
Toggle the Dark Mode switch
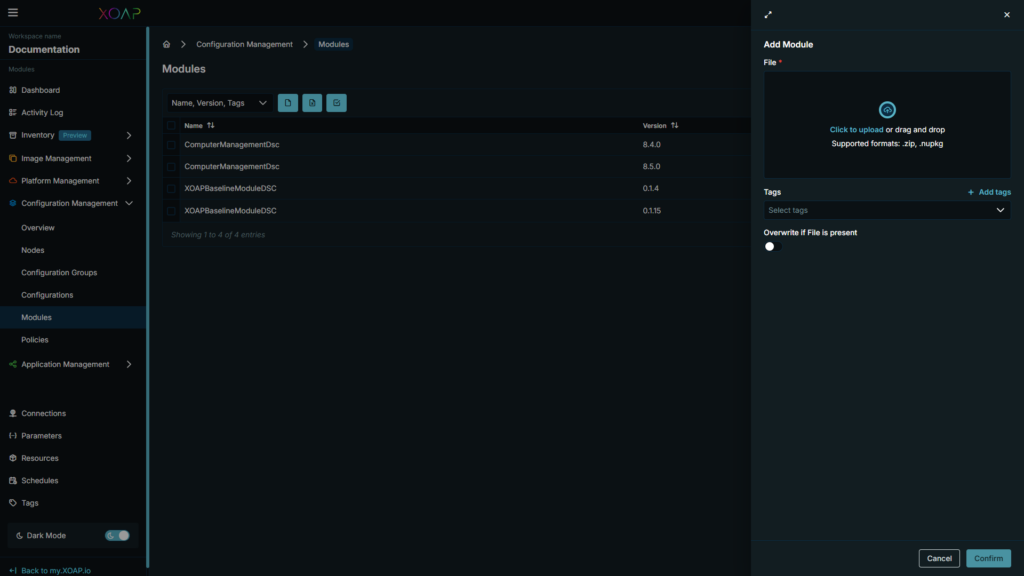(118, 536)
